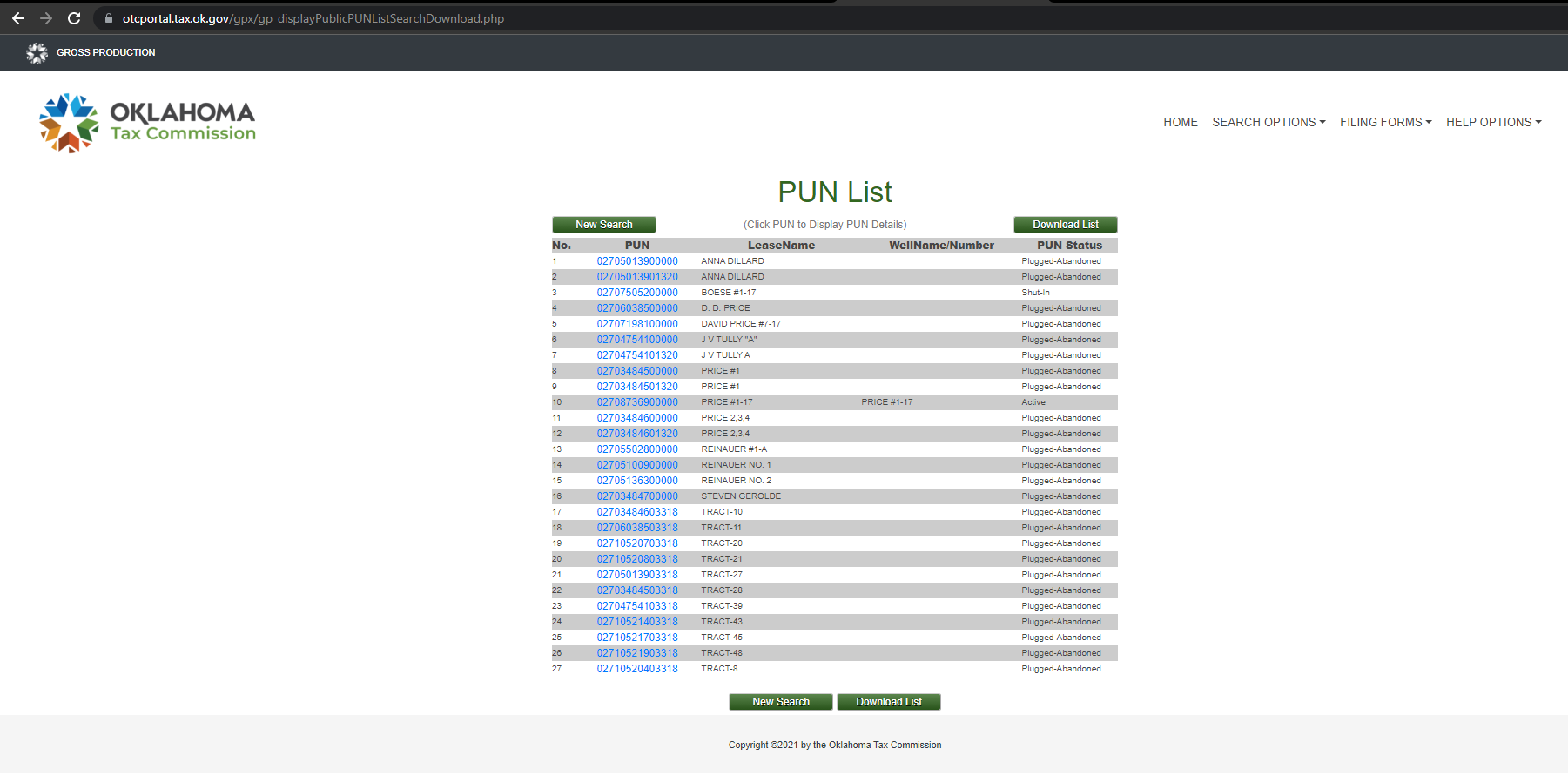The image size is (1568, 776).
Task: Click the top New Search button
Action: pos(604,225)
